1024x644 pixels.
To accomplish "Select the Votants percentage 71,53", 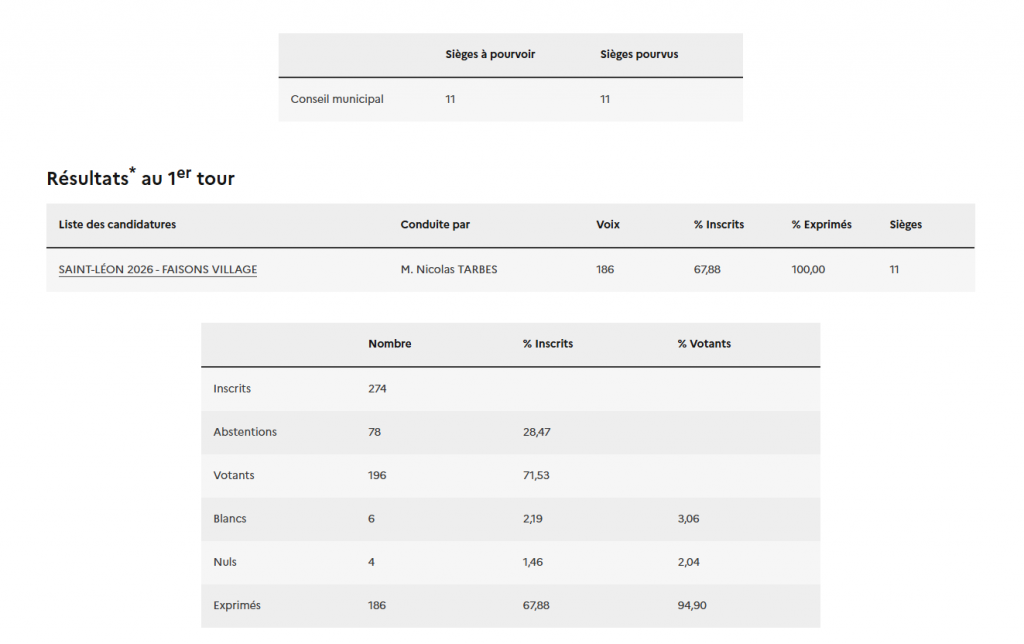I will coord(536,476).
